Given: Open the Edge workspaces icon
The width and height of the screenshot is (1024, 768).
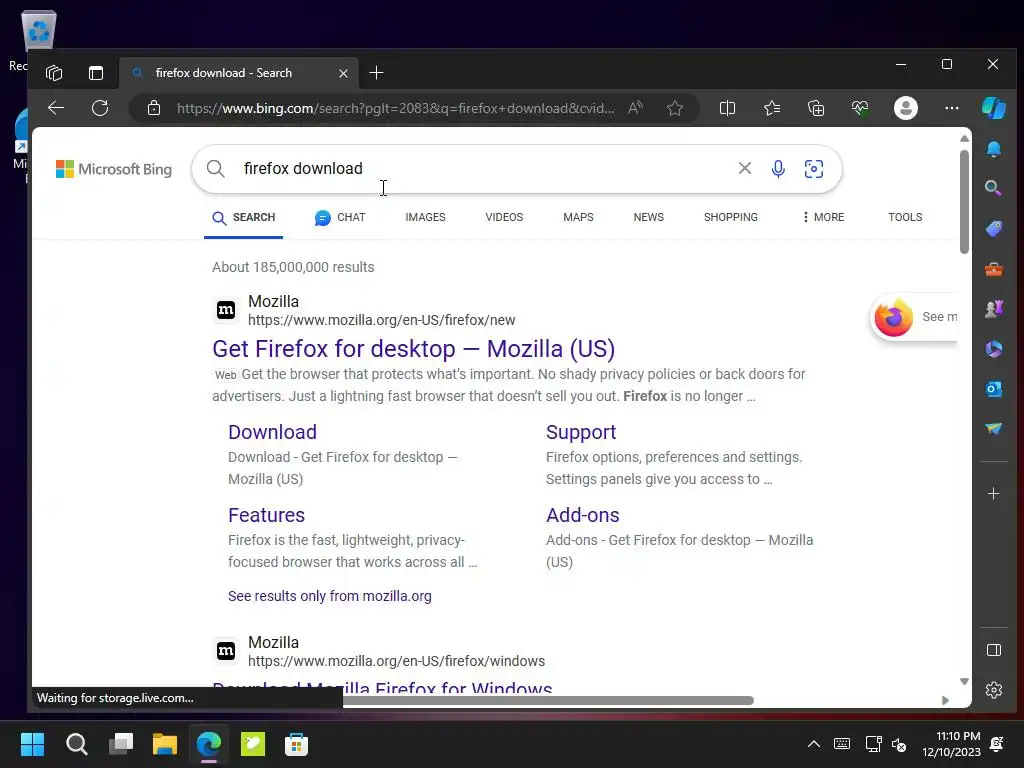Looking at the screenshot, I should pos(54,73).
